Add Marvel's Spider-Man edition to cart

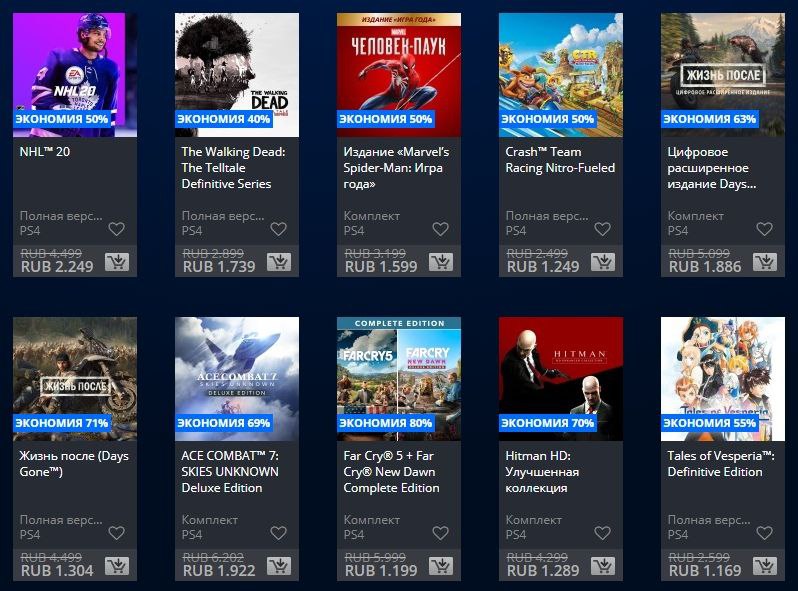pos(441,262)
